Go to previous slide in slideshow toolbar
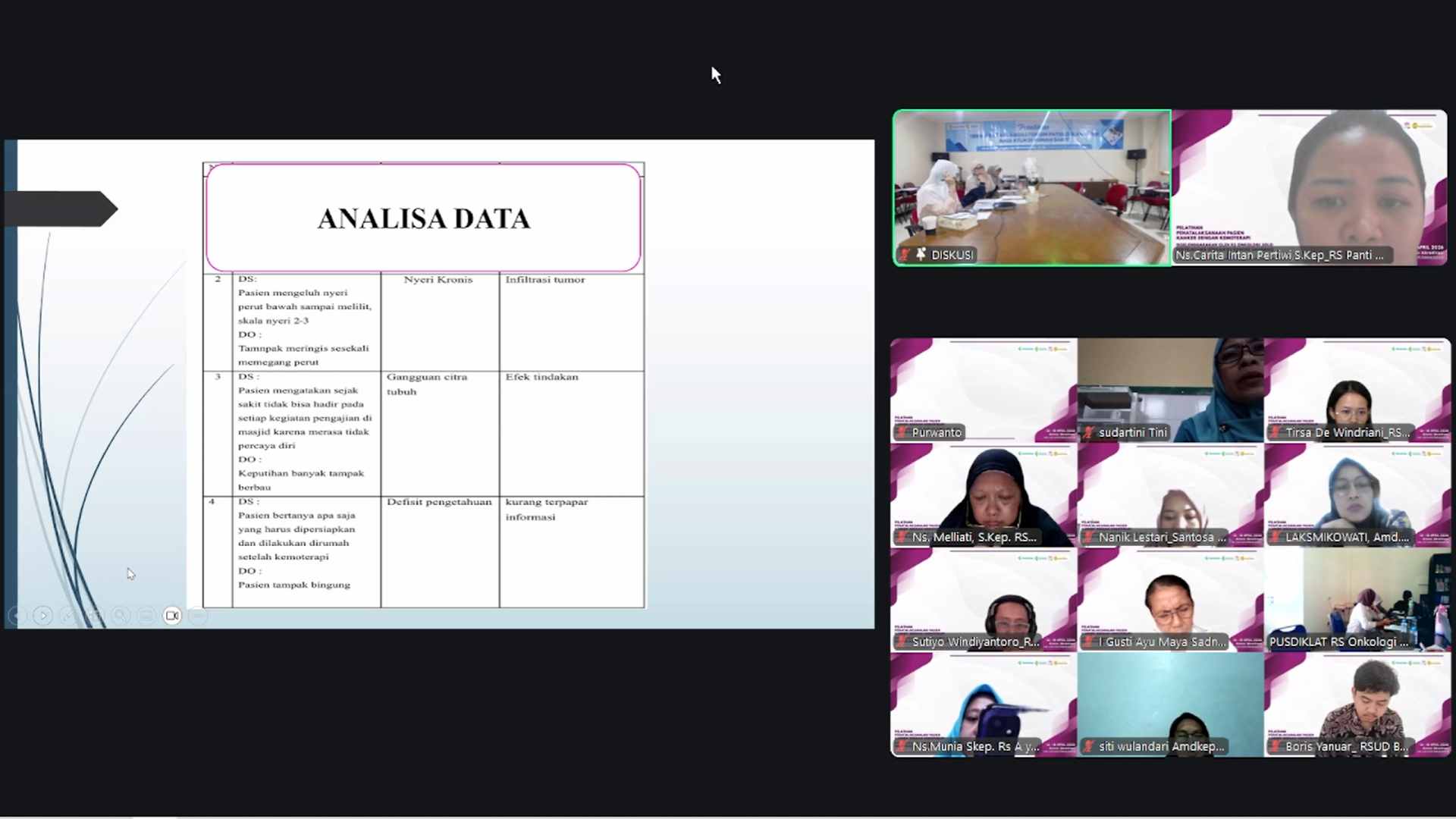 (17, 616)
